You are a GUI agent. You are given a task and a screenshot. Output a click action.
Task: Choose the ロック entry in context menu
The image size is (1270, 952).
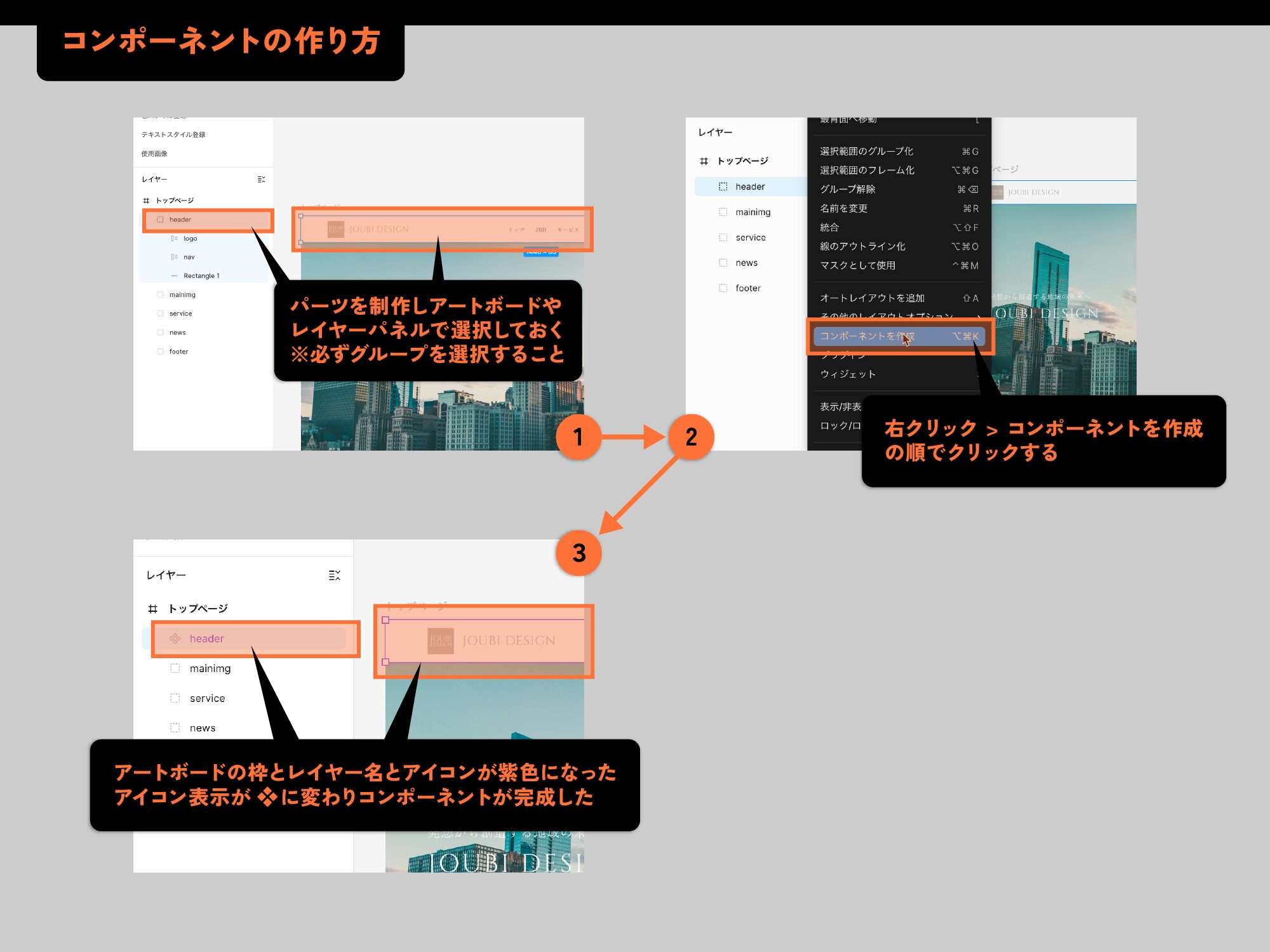(x=841, y=426)
